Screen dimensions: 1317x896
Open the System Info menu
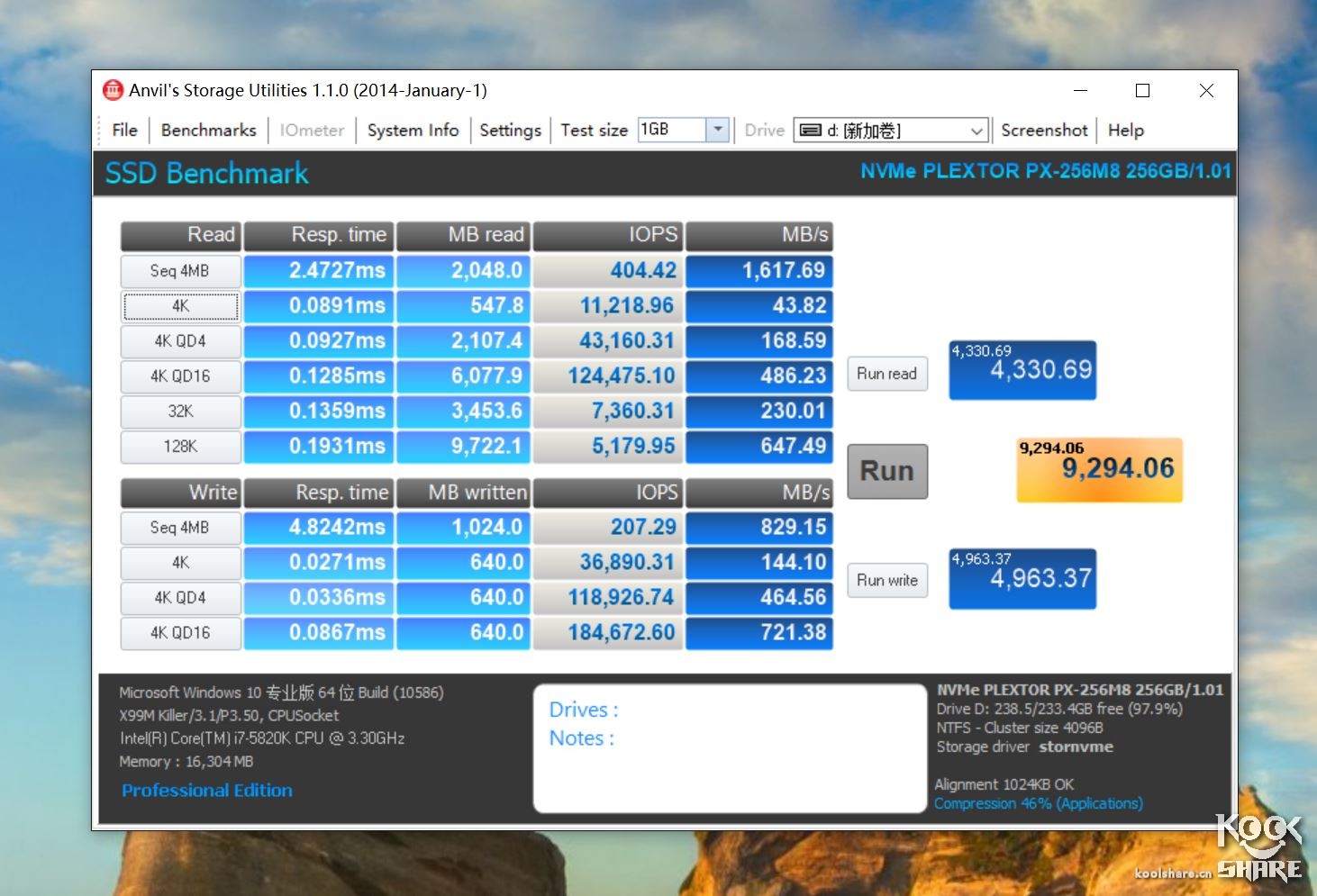pos(413,131)
